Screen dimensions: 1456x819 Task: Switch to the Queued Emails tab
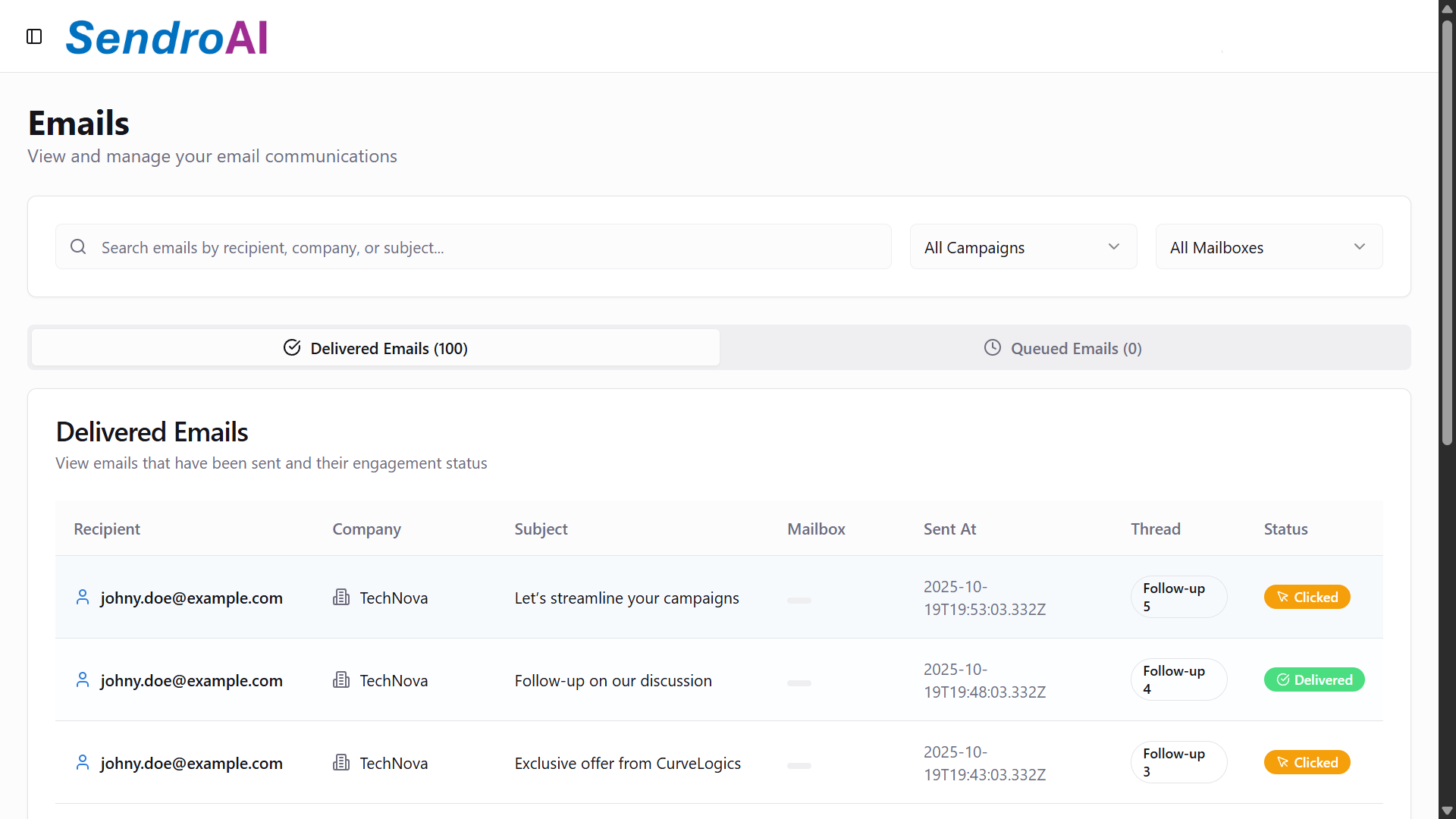[1062, 347]
